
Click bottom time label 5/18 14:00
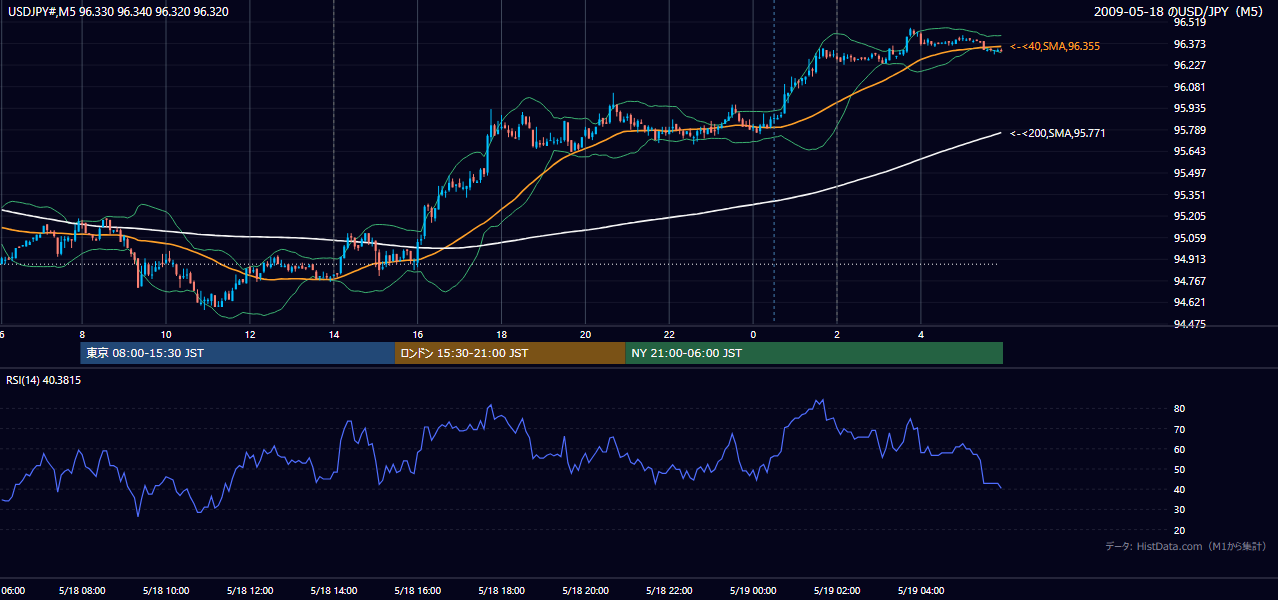point(334,590)
